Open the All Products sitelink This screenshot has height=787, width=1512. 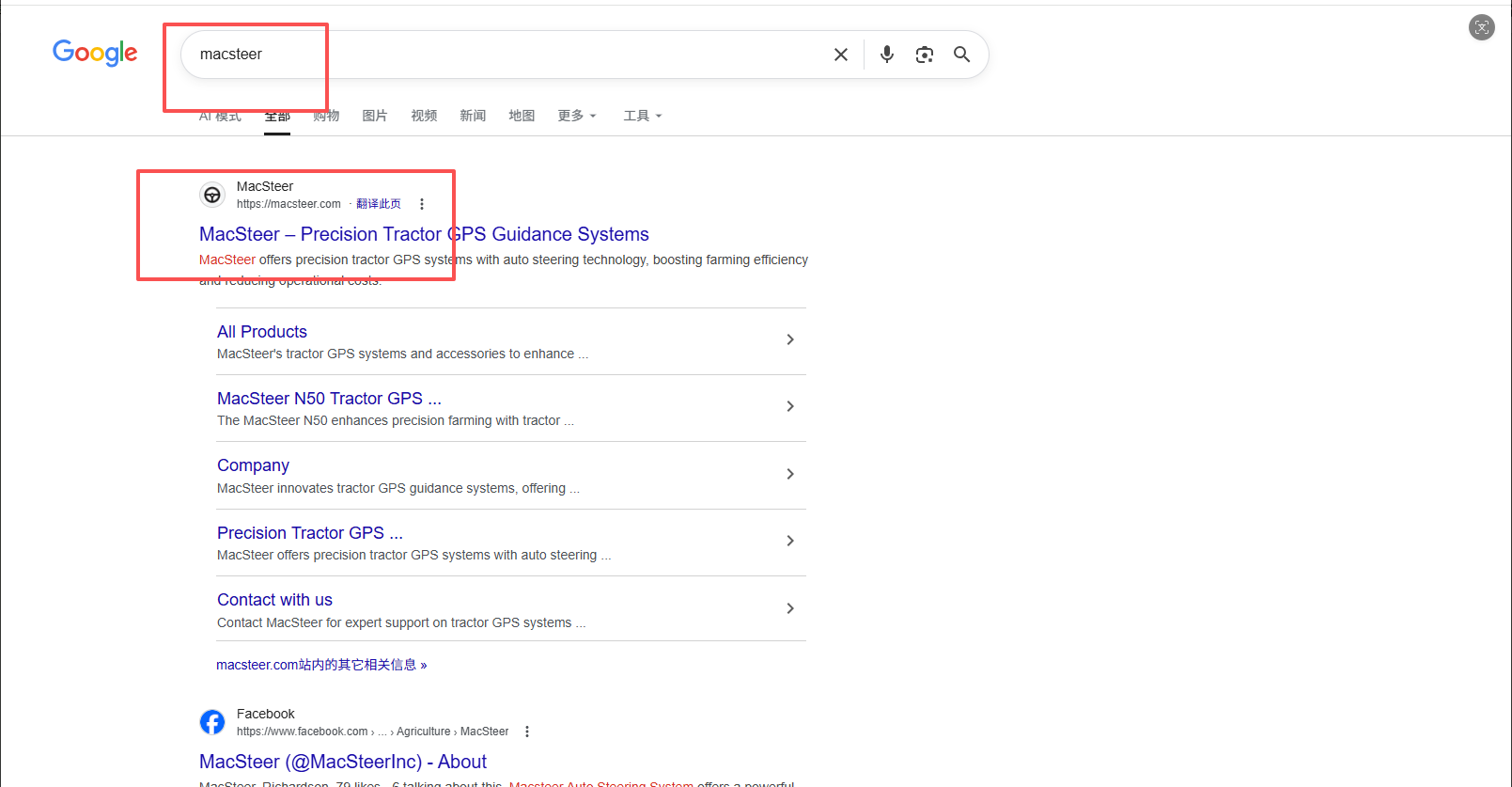click(262, 332)
